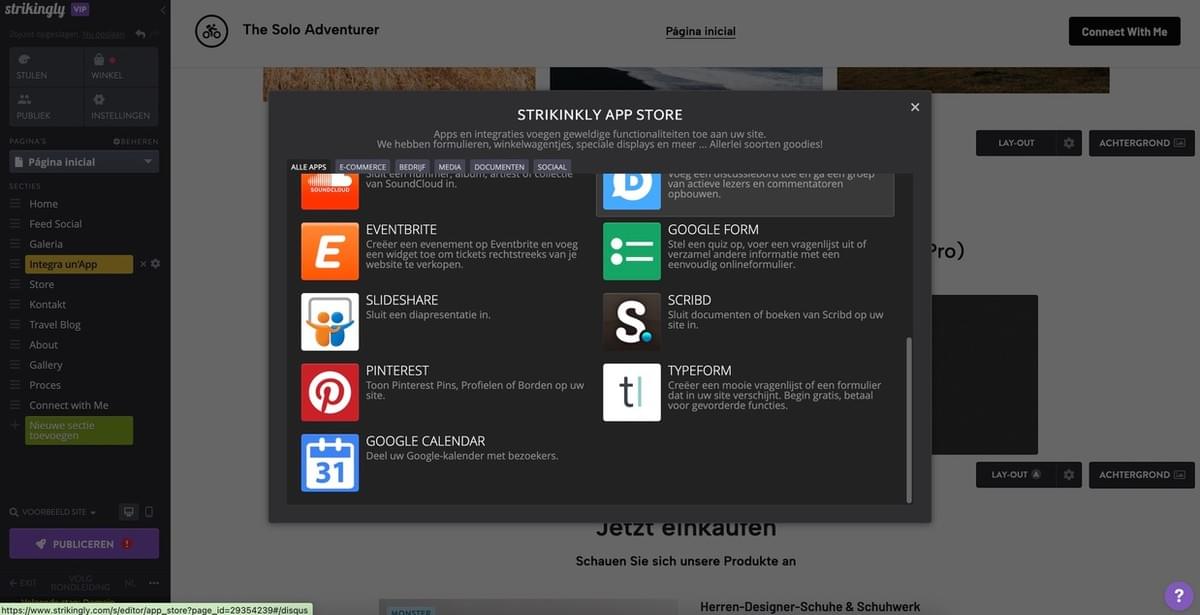Open Instellingen settings
The width and height of the screenshot is (1200, 615).
(120, 106)
